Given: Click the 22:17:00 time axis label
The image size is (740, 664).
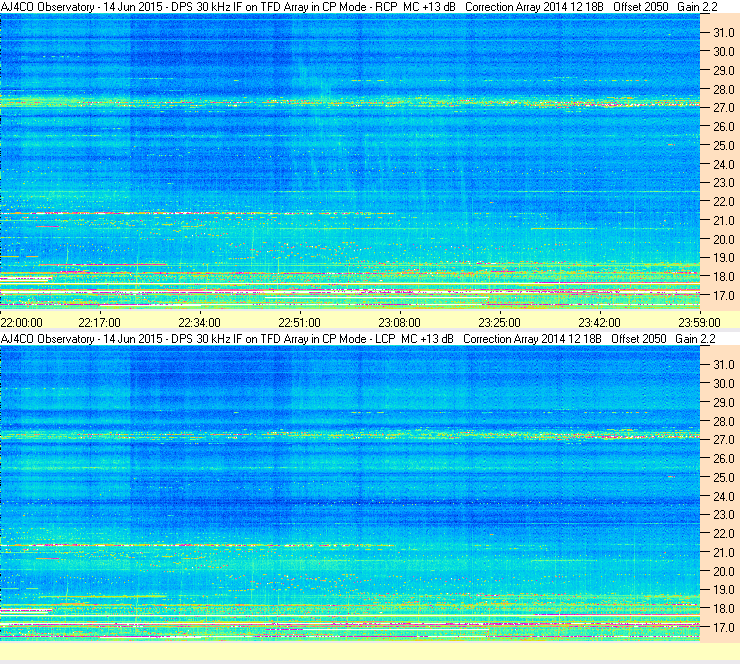Looking at the screenshot, I should 99,323.
